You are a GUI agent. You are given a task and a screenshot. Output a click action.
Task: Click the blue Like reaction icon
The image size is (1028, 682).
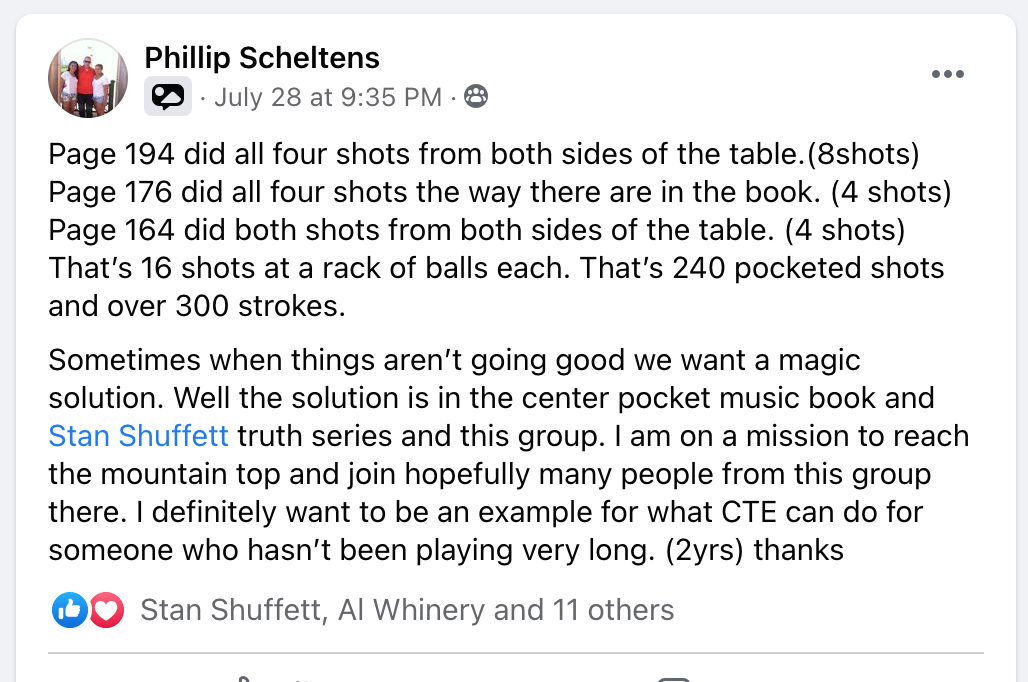(69, 609)
